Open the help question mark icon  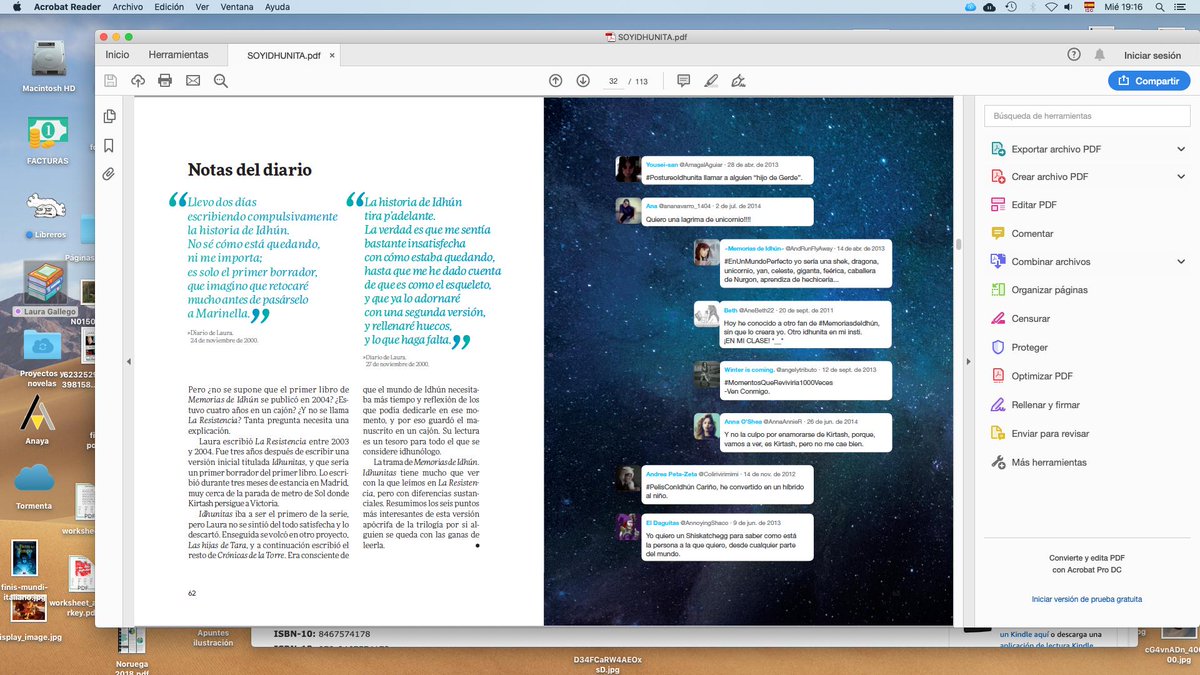coord(1074,55)
